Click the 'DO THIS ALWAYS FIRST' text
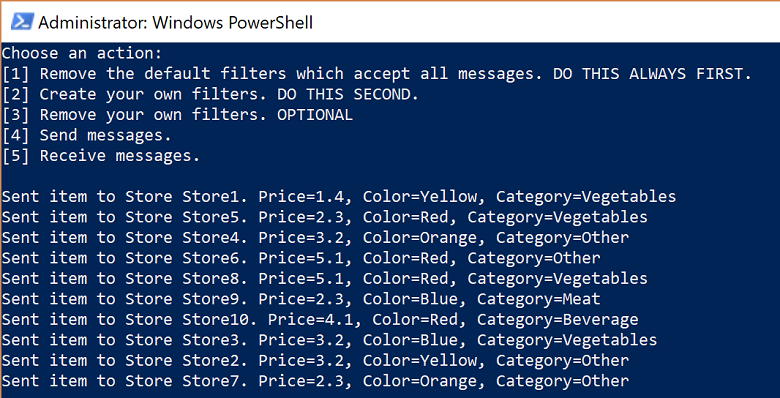The height and width of the screenshot is (398, 780). [651, 74]
